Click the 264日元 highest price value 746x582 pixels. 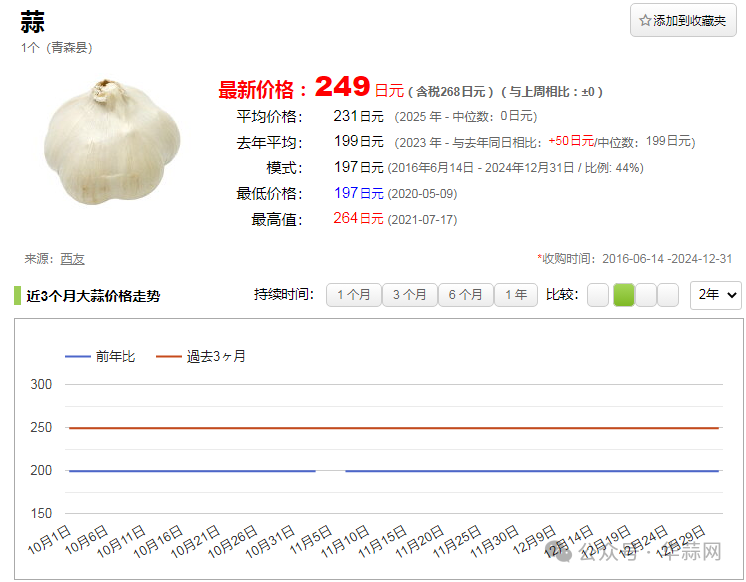click(x=358, y=219)
